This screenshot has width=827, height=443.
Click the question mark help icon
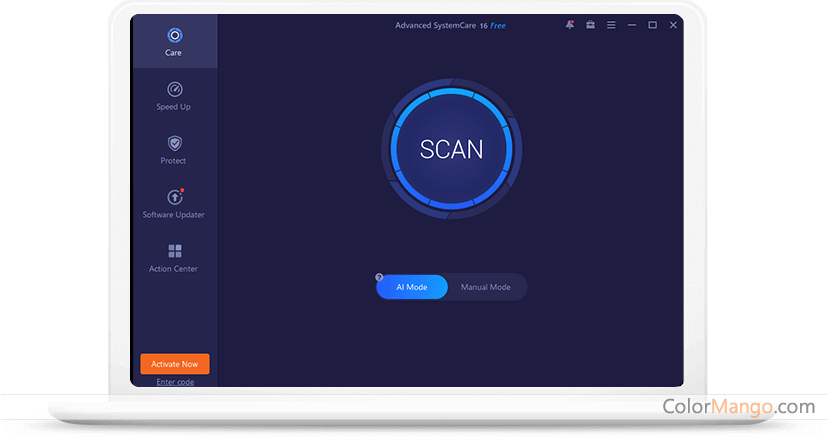(x=379, y=277)
